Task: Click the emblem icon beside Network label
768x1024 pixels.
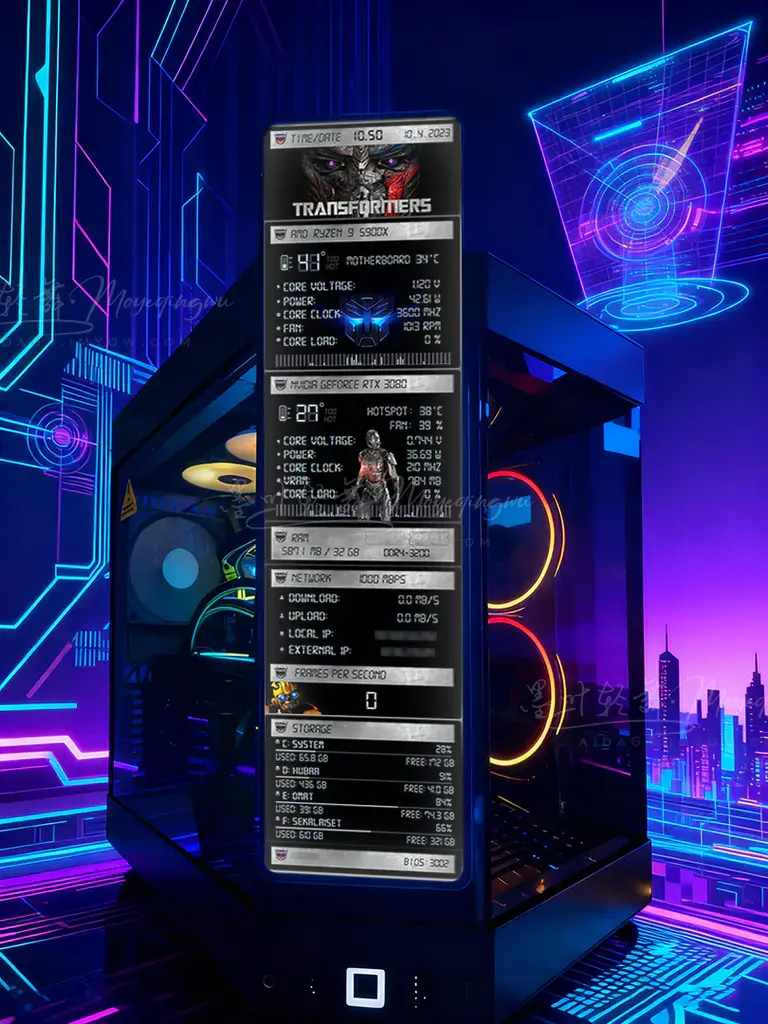Action: (281, 579)
